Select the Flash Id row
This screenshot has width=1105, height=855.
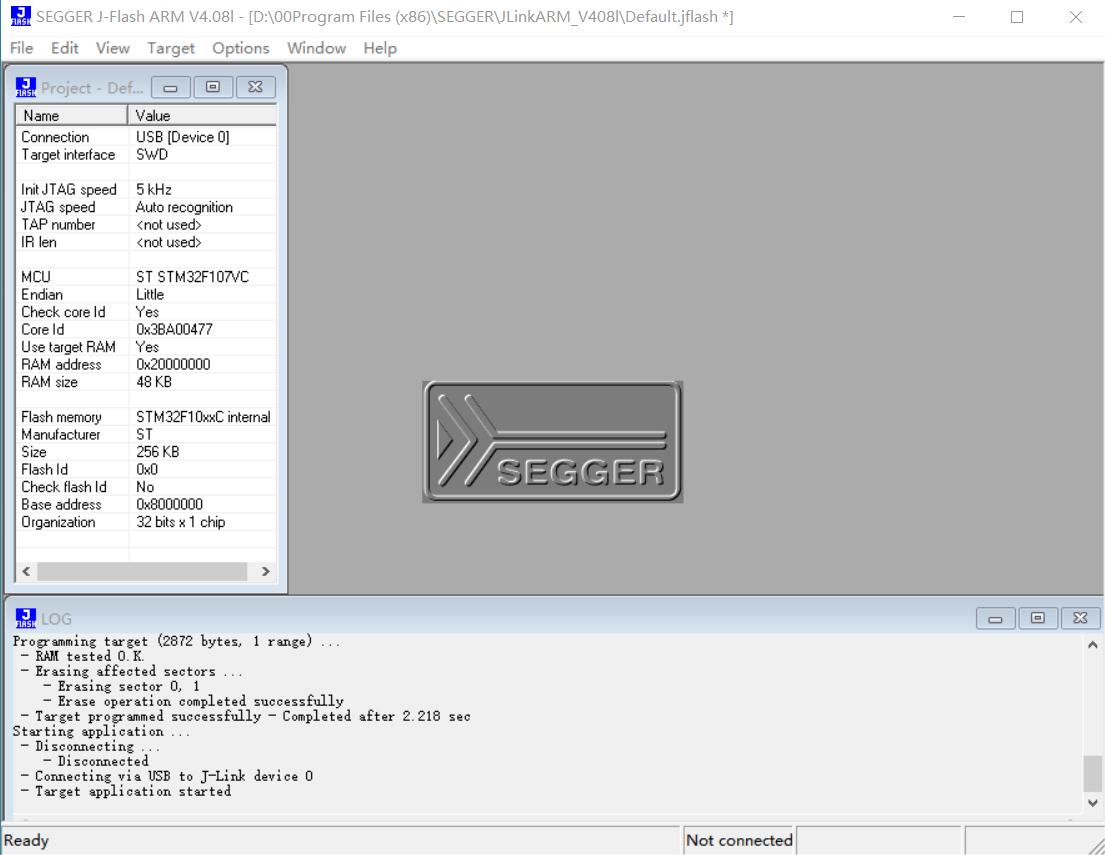[146, 469]
